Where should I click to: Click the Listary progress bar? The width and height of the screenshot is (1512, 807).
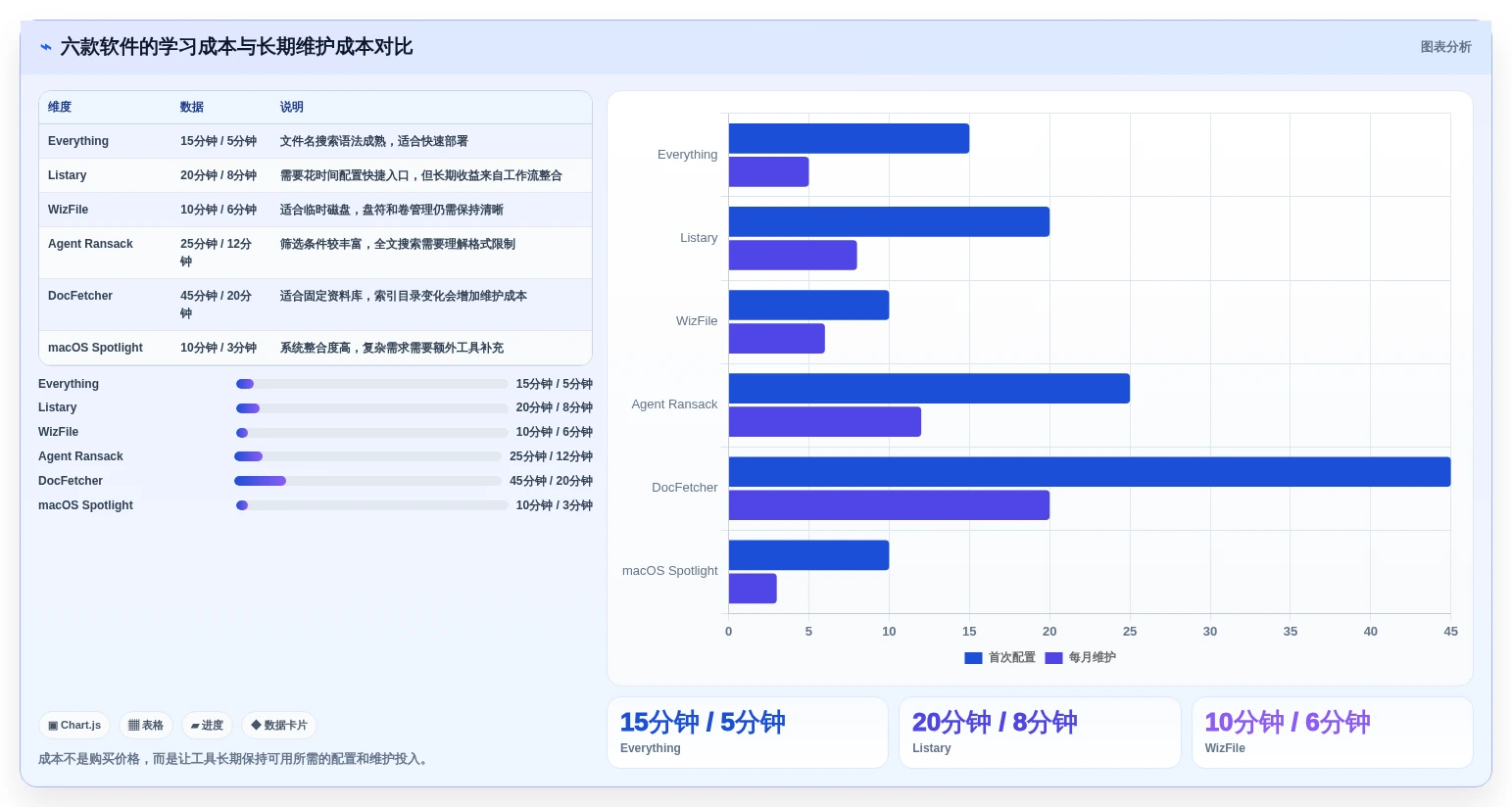click(x=372, y=408)
